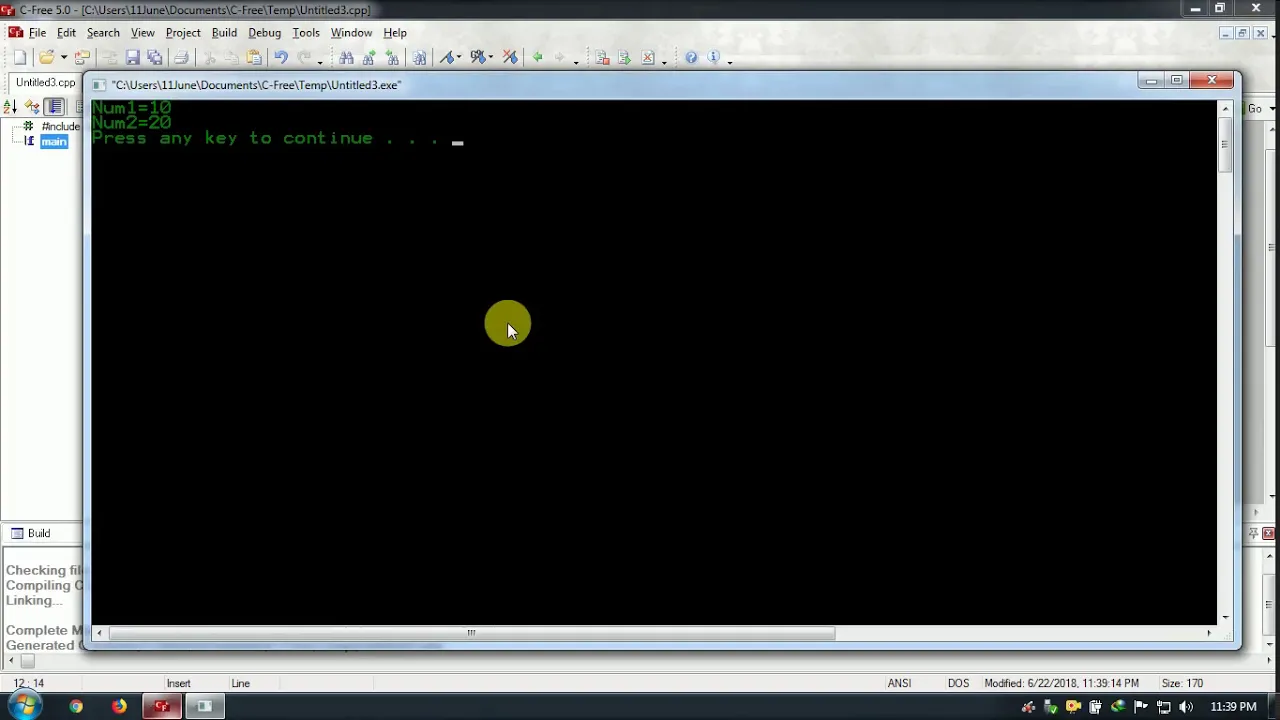Click the taskbar clock 11:39 PM
This screenshot has width=1280, height=720.
(x=1233, y=707)
